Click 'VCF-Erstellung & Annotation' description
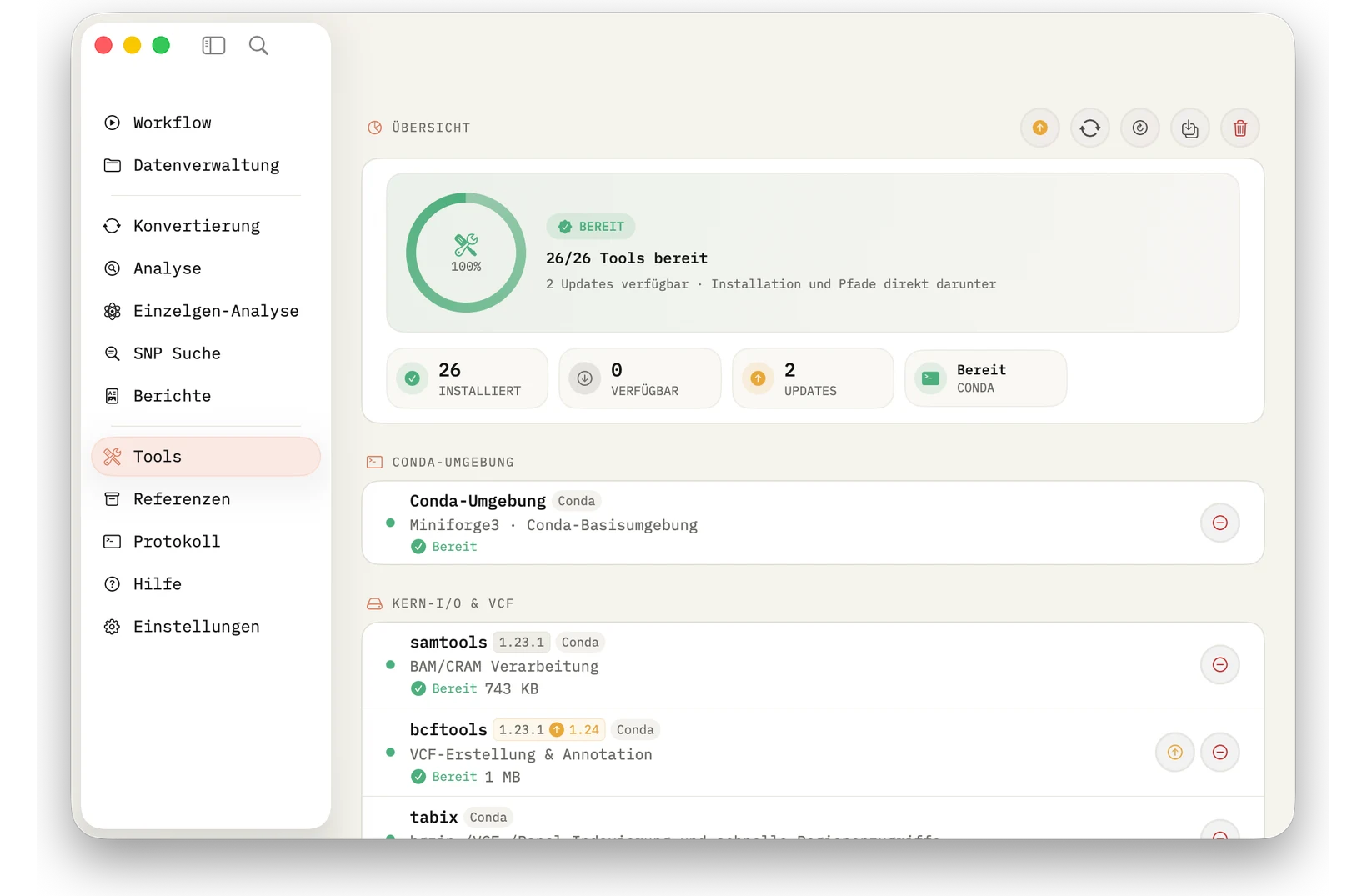 coord(531,754)
